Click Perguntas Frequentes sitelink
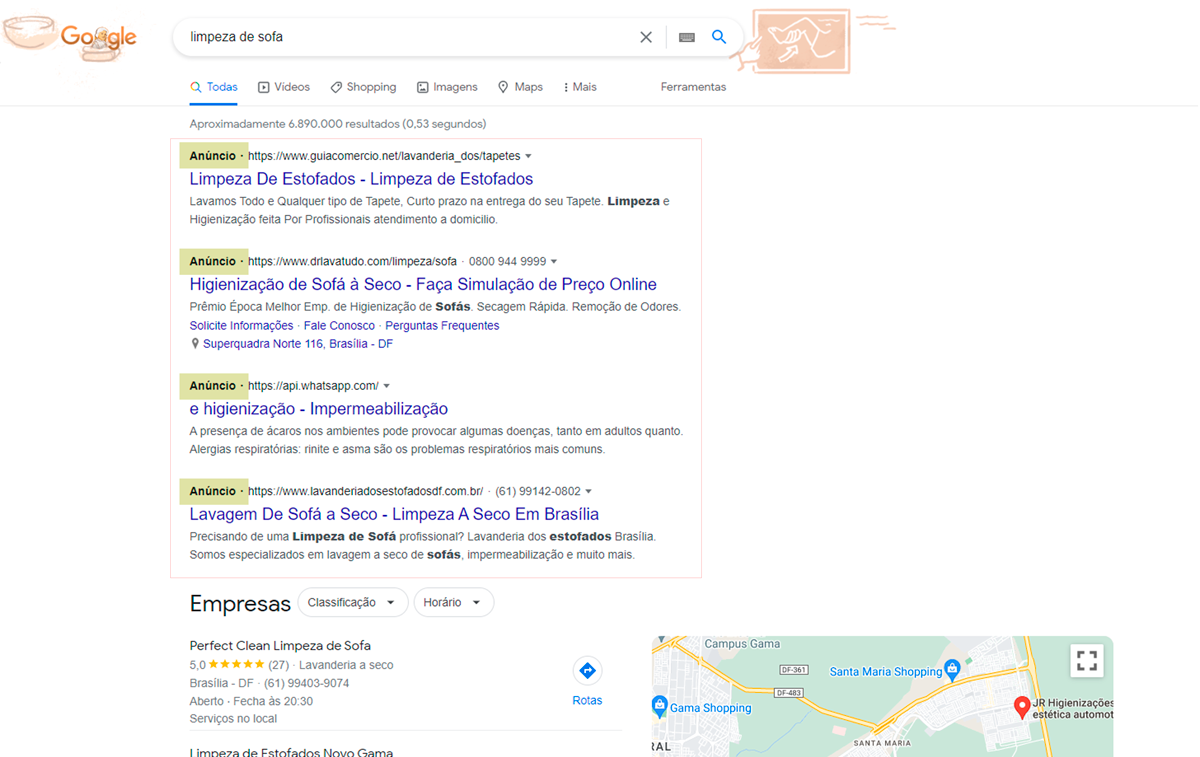The height and width of the screenshot is (757, 1200). [442, 325]
